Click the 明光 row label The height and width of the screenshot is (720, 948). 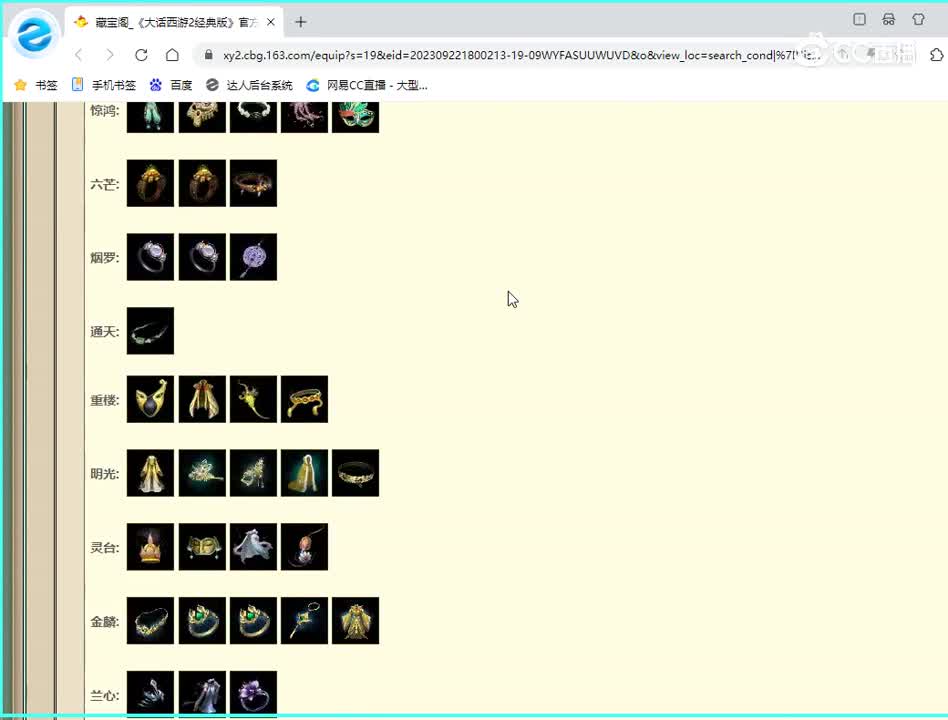[x=105, y=474]
